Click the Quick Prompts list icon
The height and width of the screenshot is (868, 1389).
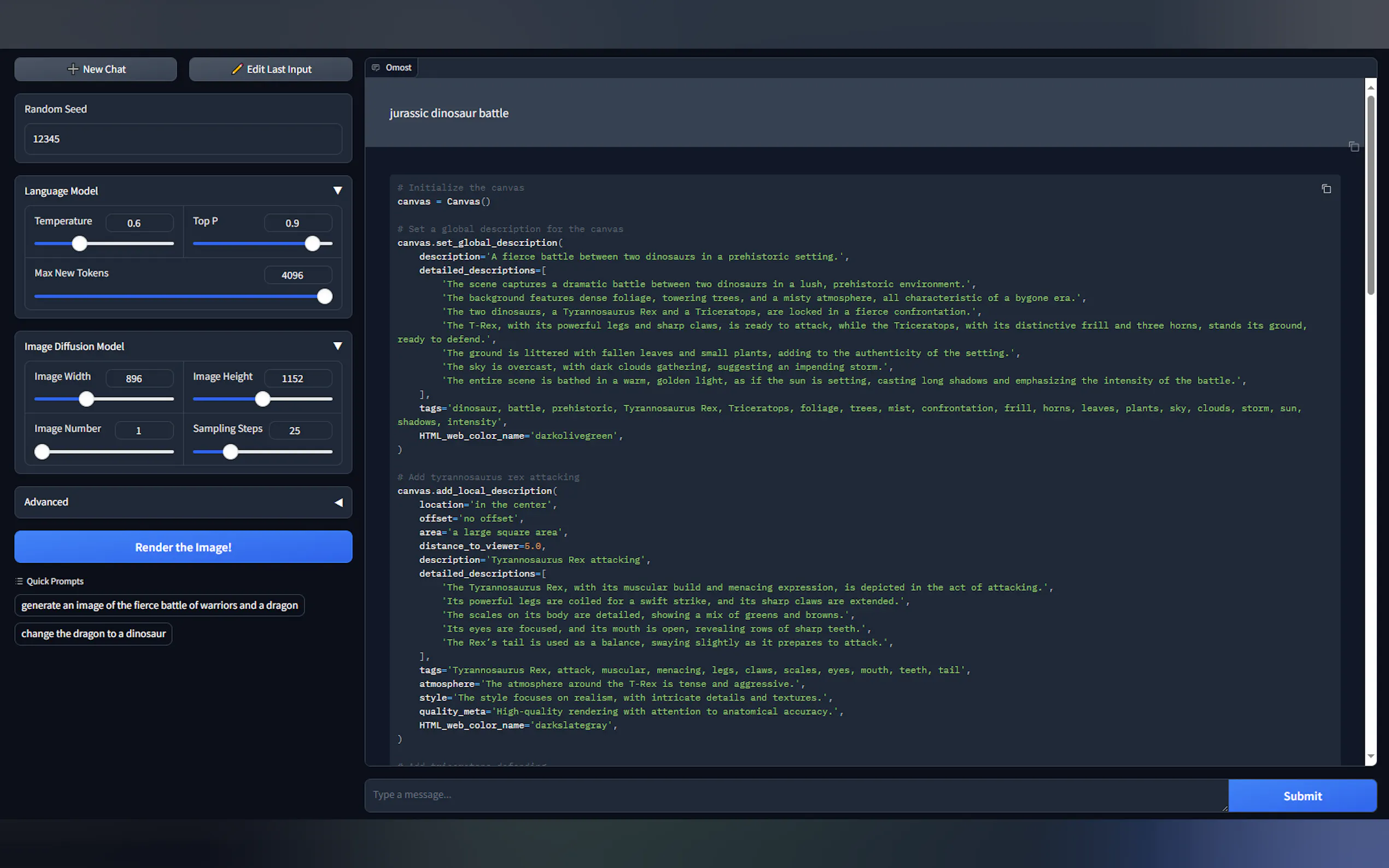click(19, 581)
